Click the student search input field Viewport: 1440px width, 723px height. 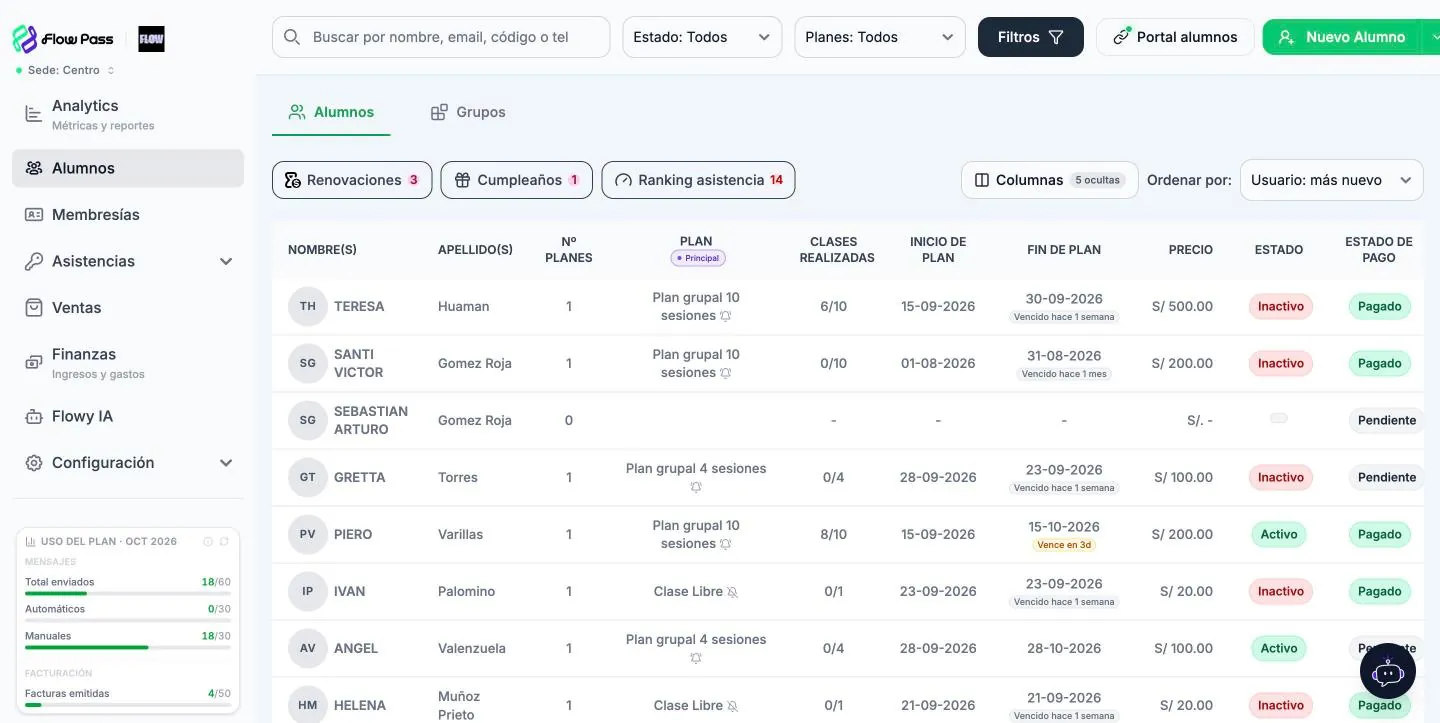click(x=441, y=37)
